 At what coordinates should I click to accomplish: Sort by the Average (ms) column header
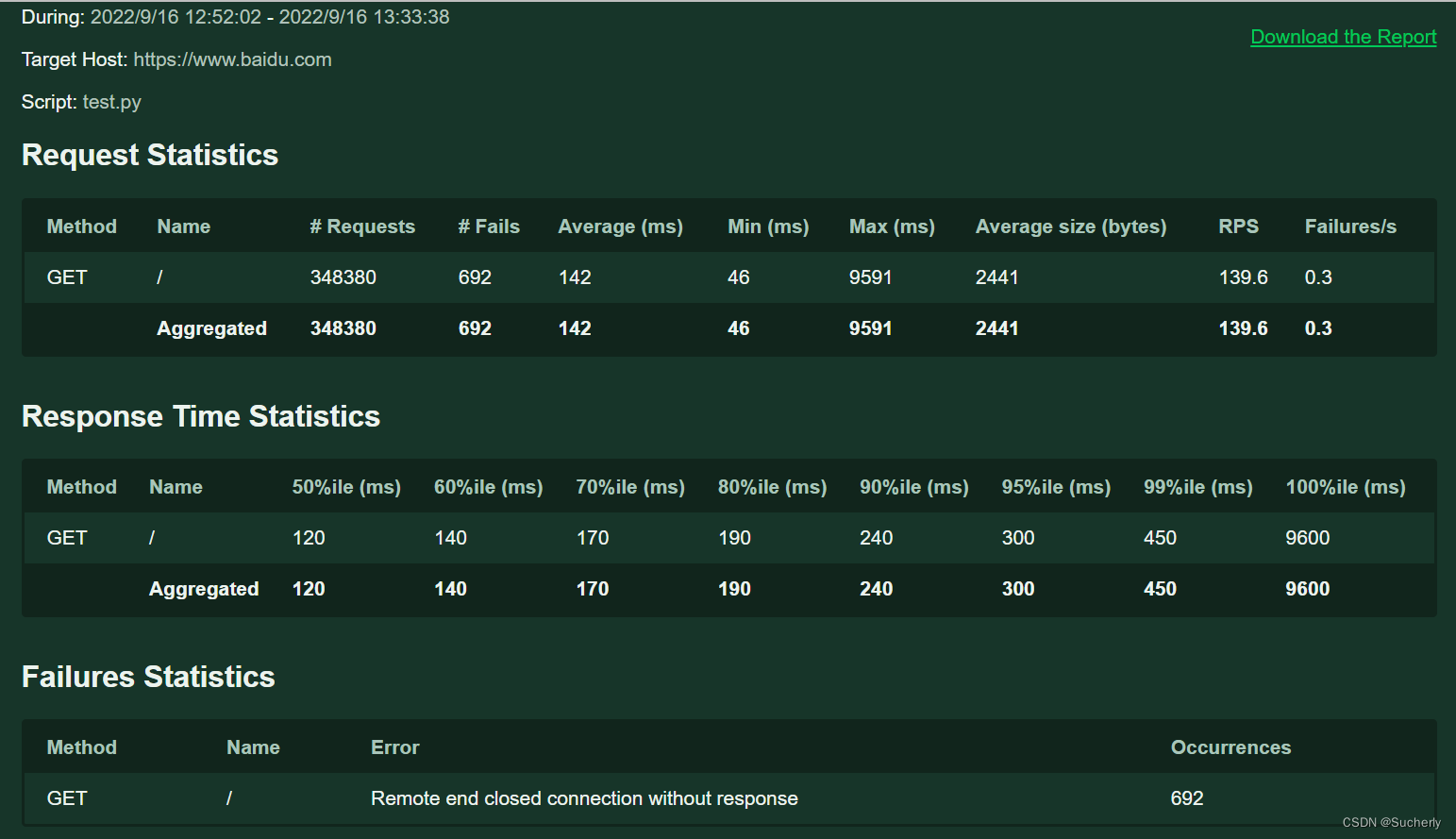click(x=620, y=227)
